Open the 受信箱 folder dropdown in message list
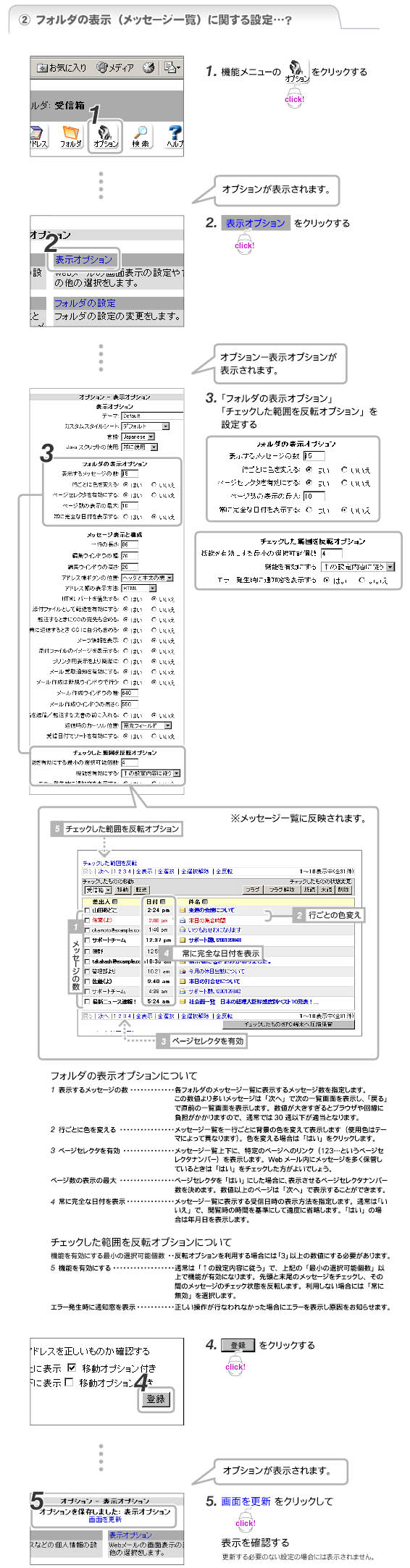Image resolution: width=410 pixels, height=1568 pixels. (x=98, y=889)
